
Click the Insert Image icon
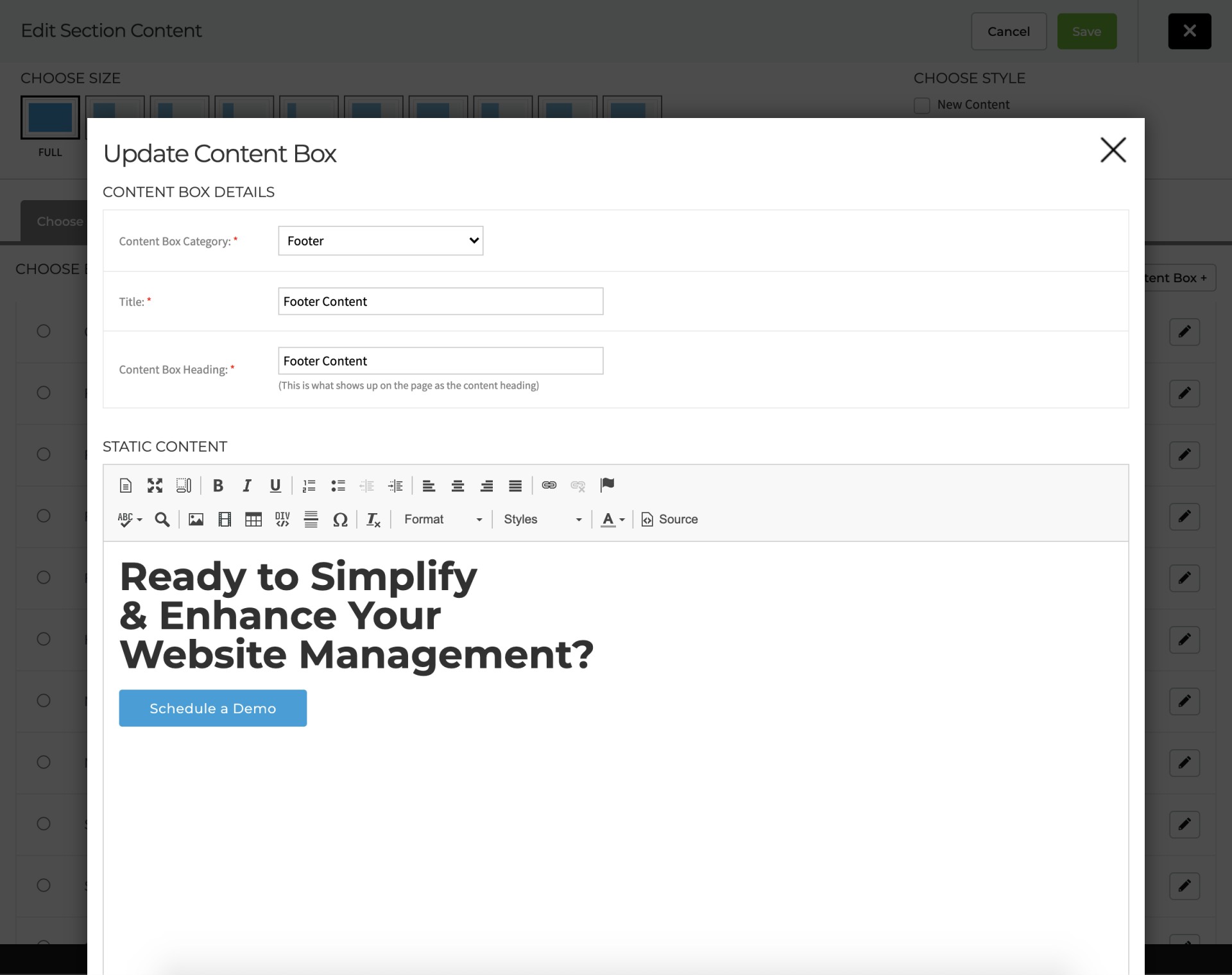[x=196, y=520]
